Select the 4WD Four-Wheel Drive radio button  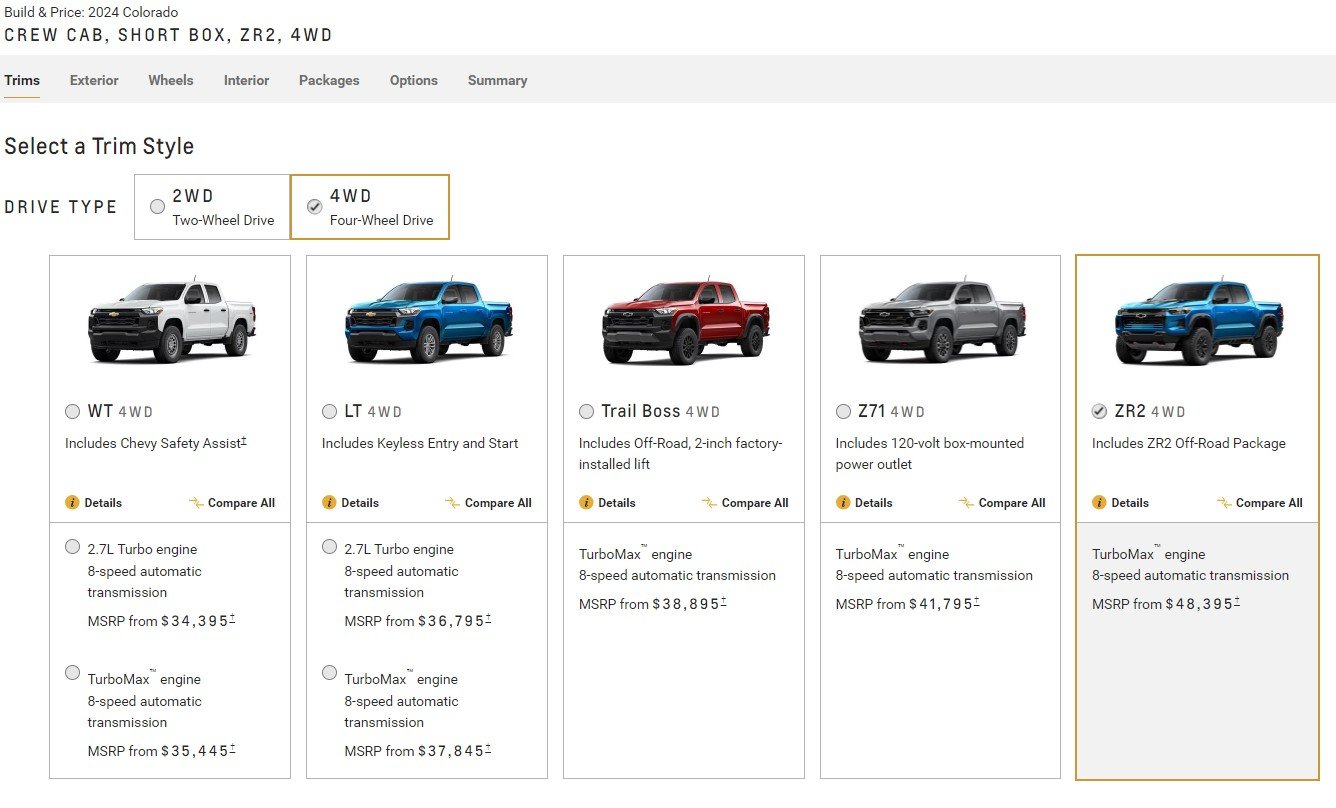314,207
